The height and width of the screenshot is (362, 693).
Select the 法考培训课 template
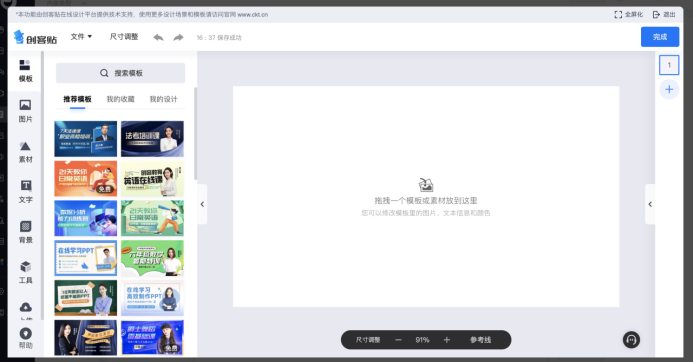click(152, 139)
